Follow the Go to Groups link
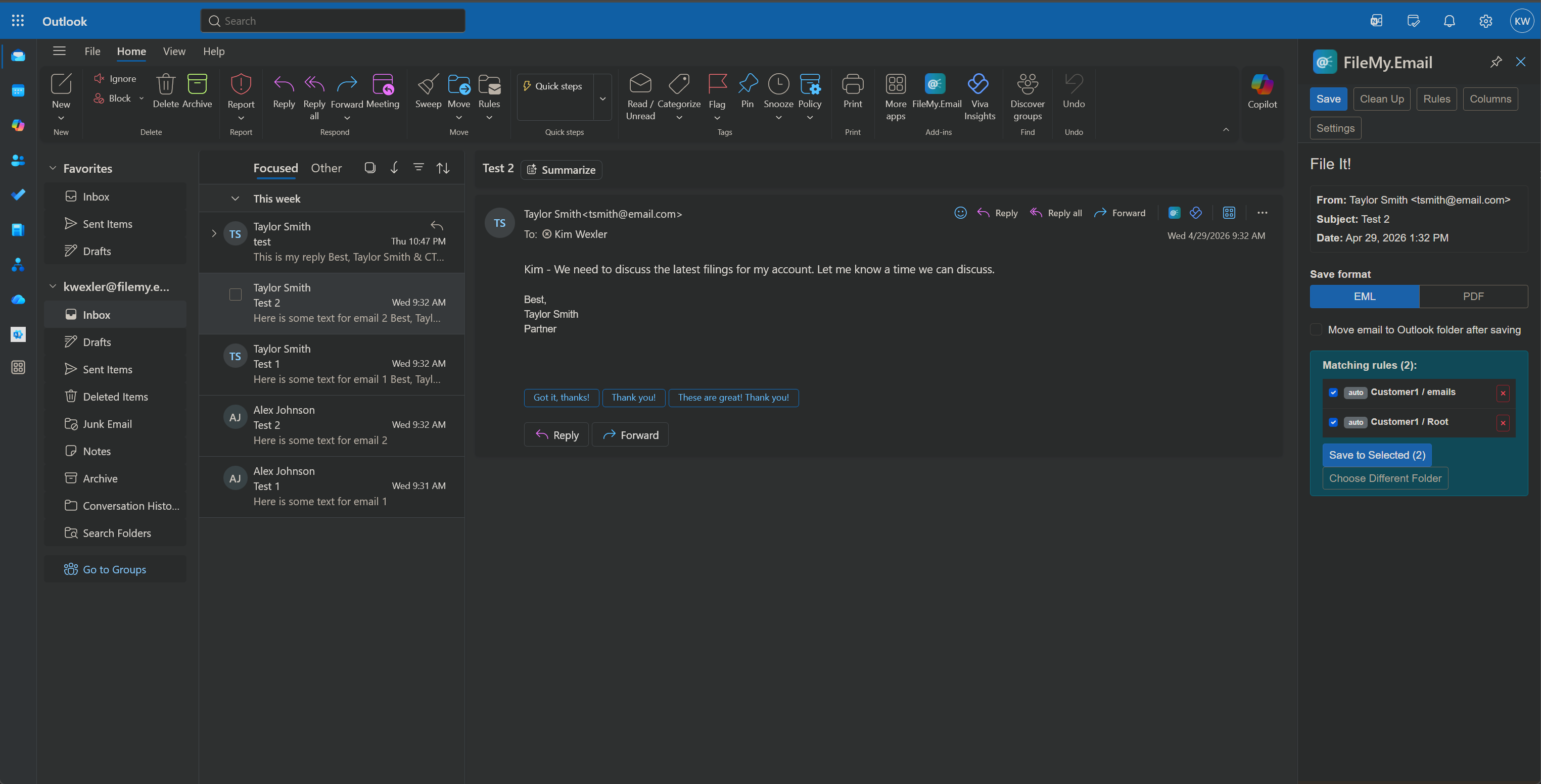This screenshot has width=1541, height=784. 114,569
